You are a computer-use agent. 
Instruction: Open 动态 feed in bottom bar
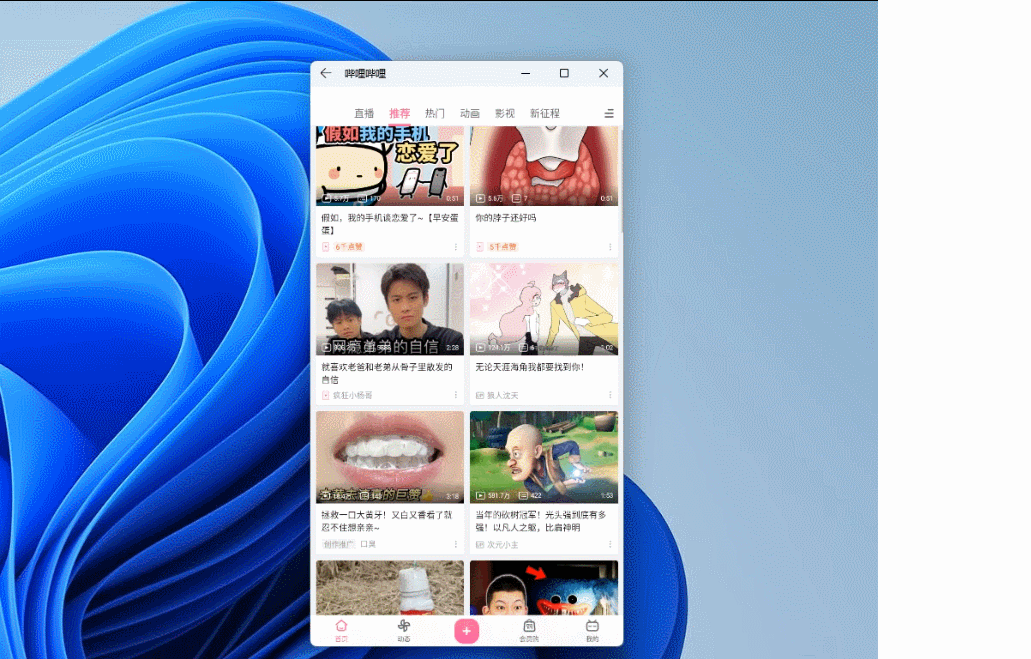pos(404,630)
